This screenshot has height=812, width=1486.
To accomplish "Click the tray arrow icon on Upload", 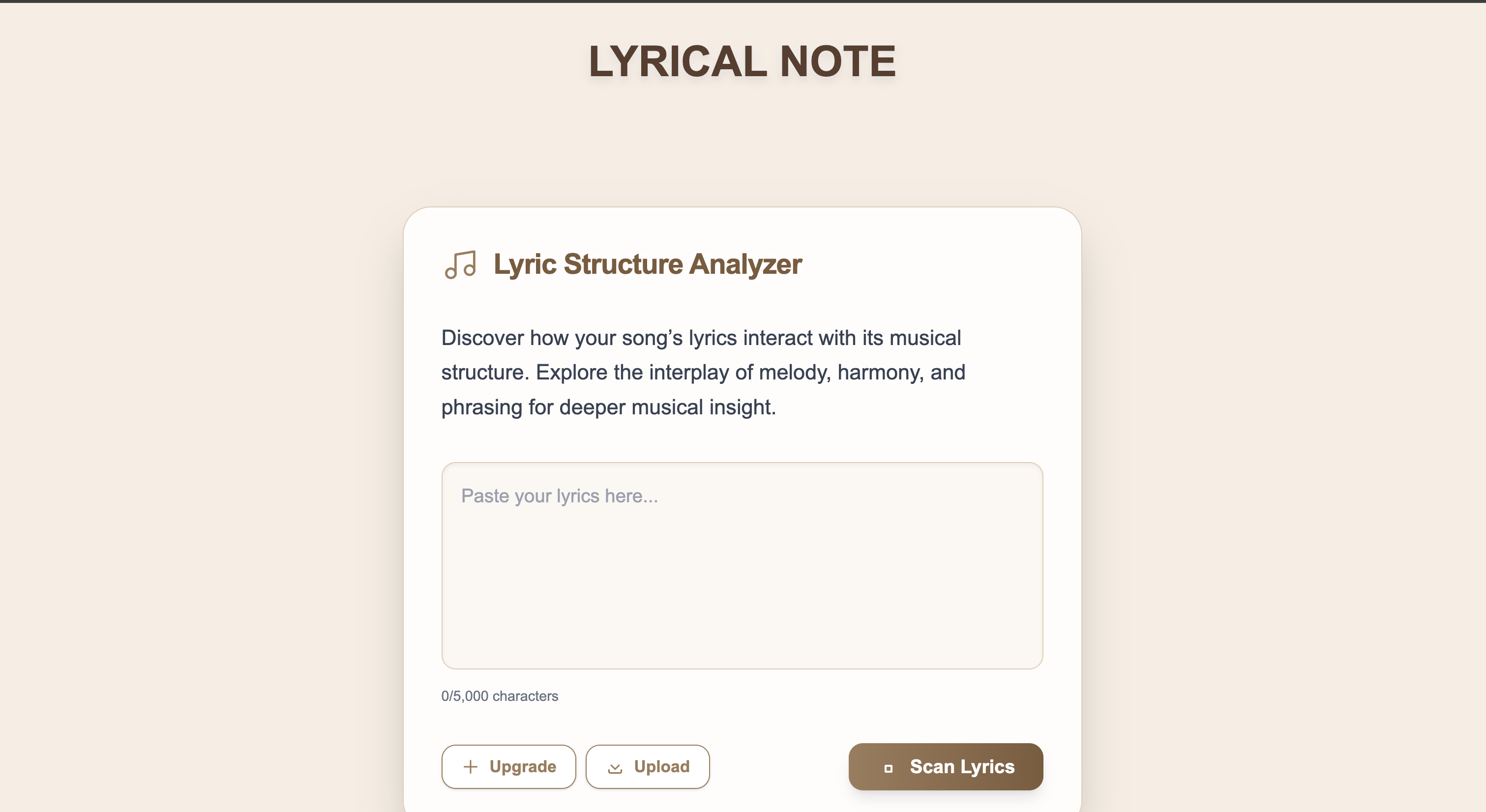I will [615, 768].
